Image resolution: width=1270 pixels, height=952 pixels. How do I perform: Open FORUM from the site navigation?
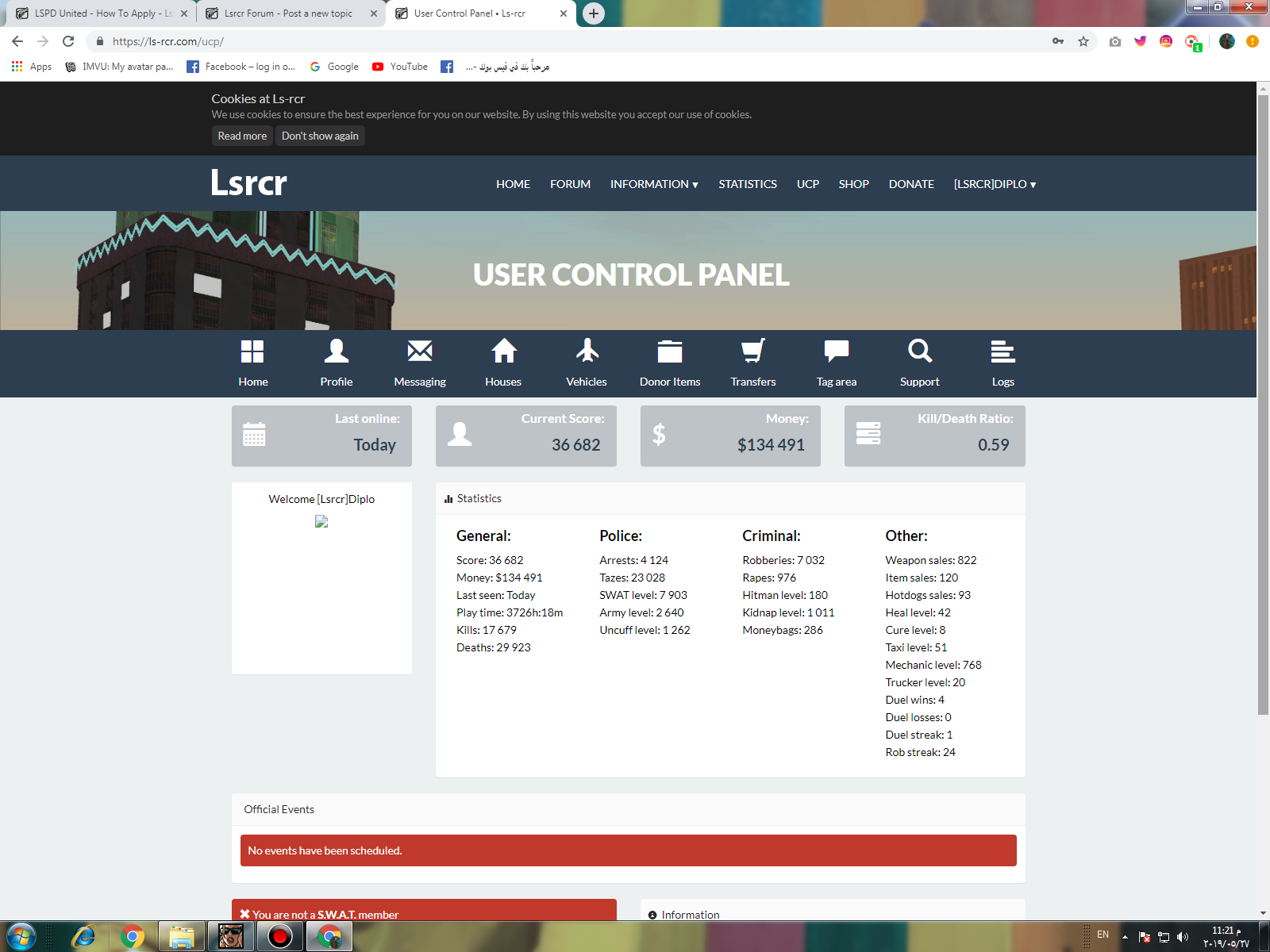[570, 184]
